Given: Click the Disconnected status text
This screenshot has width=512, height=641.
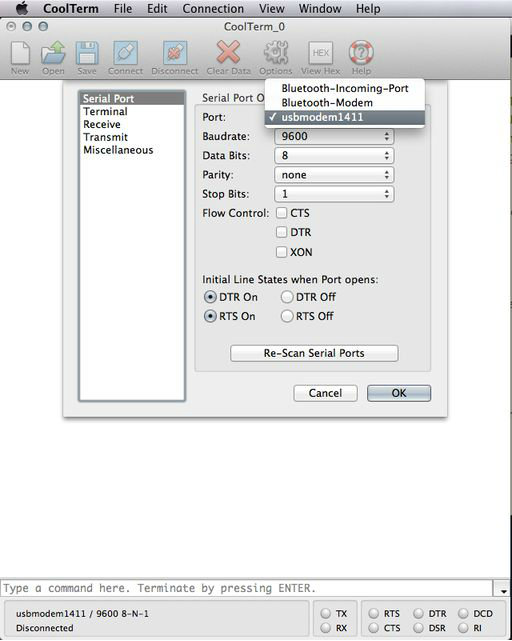Looking at the screenshot, I should click(x=45, y=628).
